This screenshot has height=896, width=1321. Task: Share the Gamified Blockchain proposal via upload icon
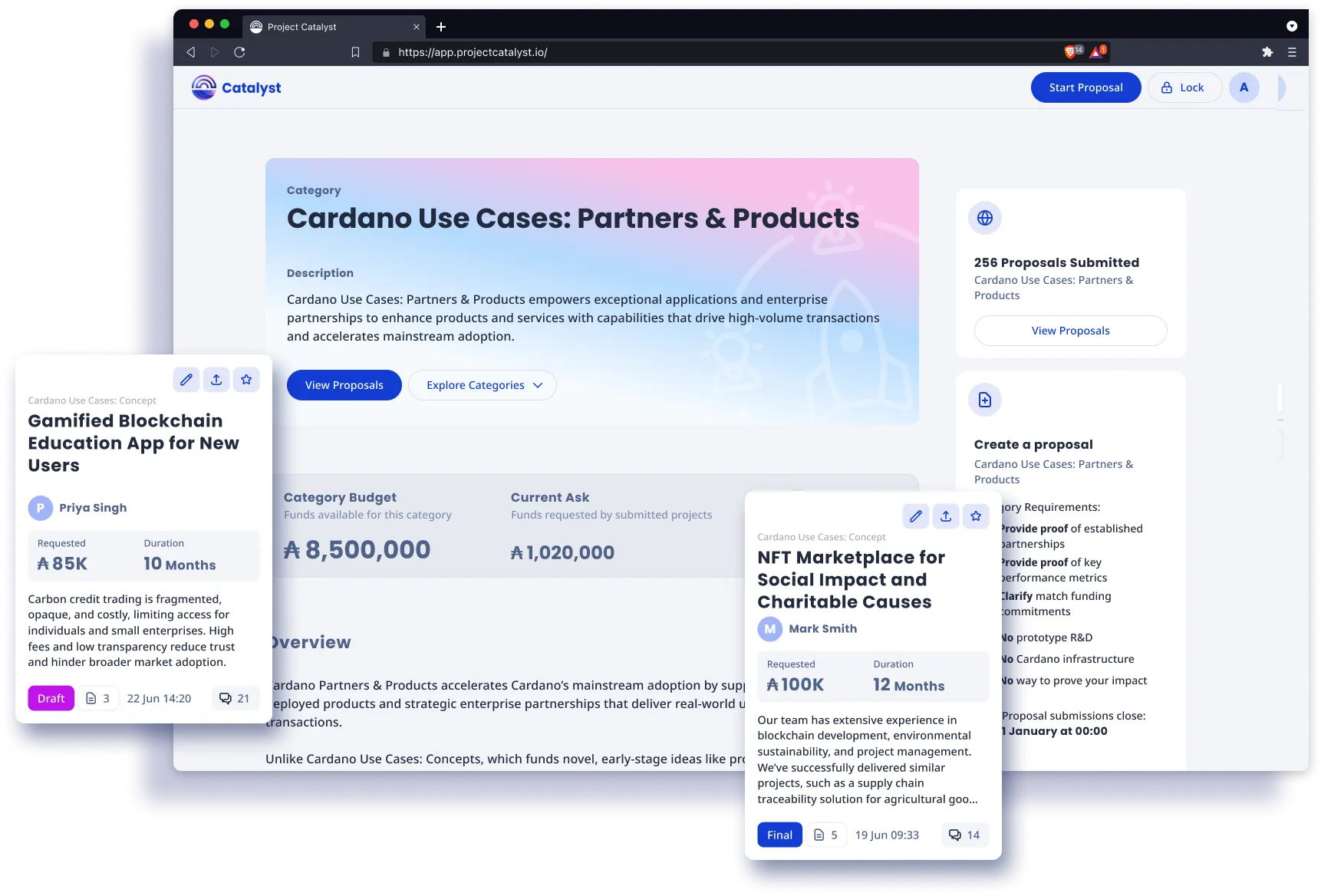(216, 379)
